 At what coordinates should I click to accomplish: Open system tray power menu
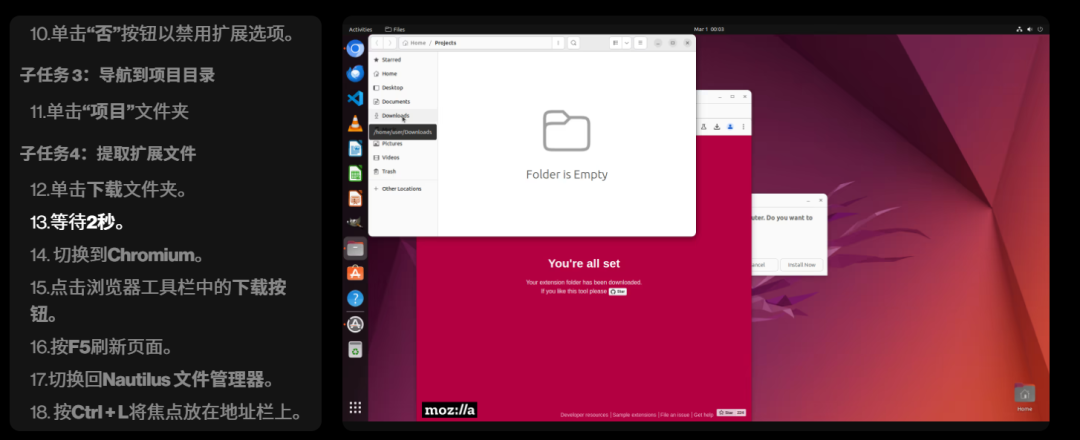click(x=1040, y=30)
